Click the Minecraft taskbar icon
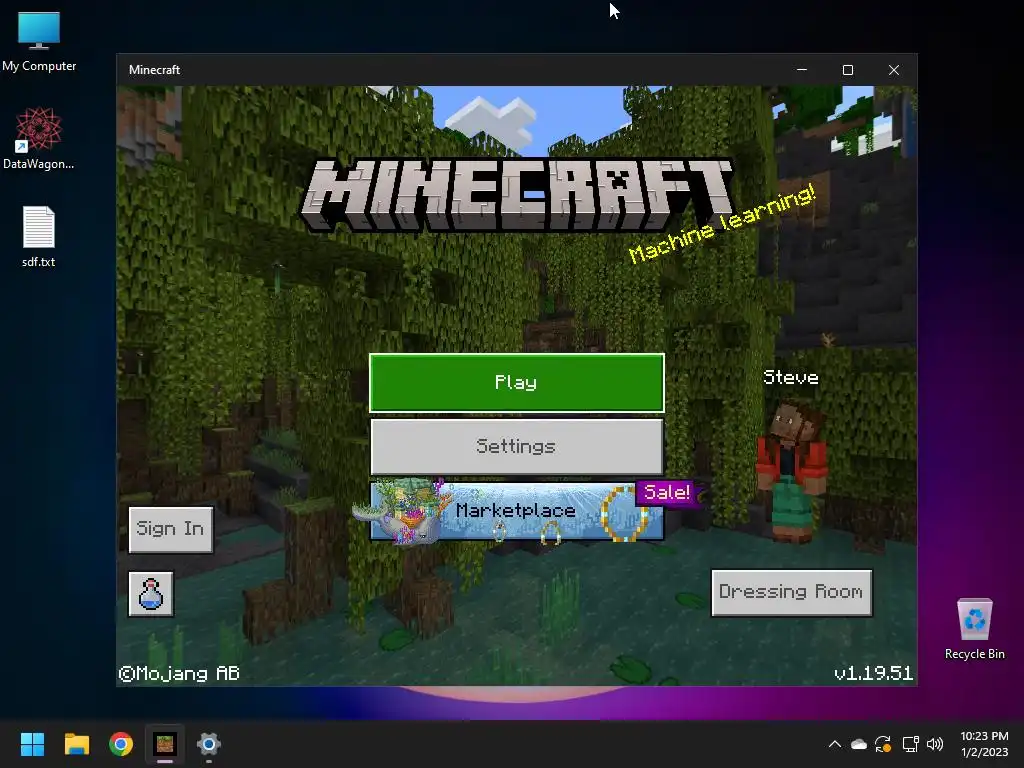 [x=165, y=744]
